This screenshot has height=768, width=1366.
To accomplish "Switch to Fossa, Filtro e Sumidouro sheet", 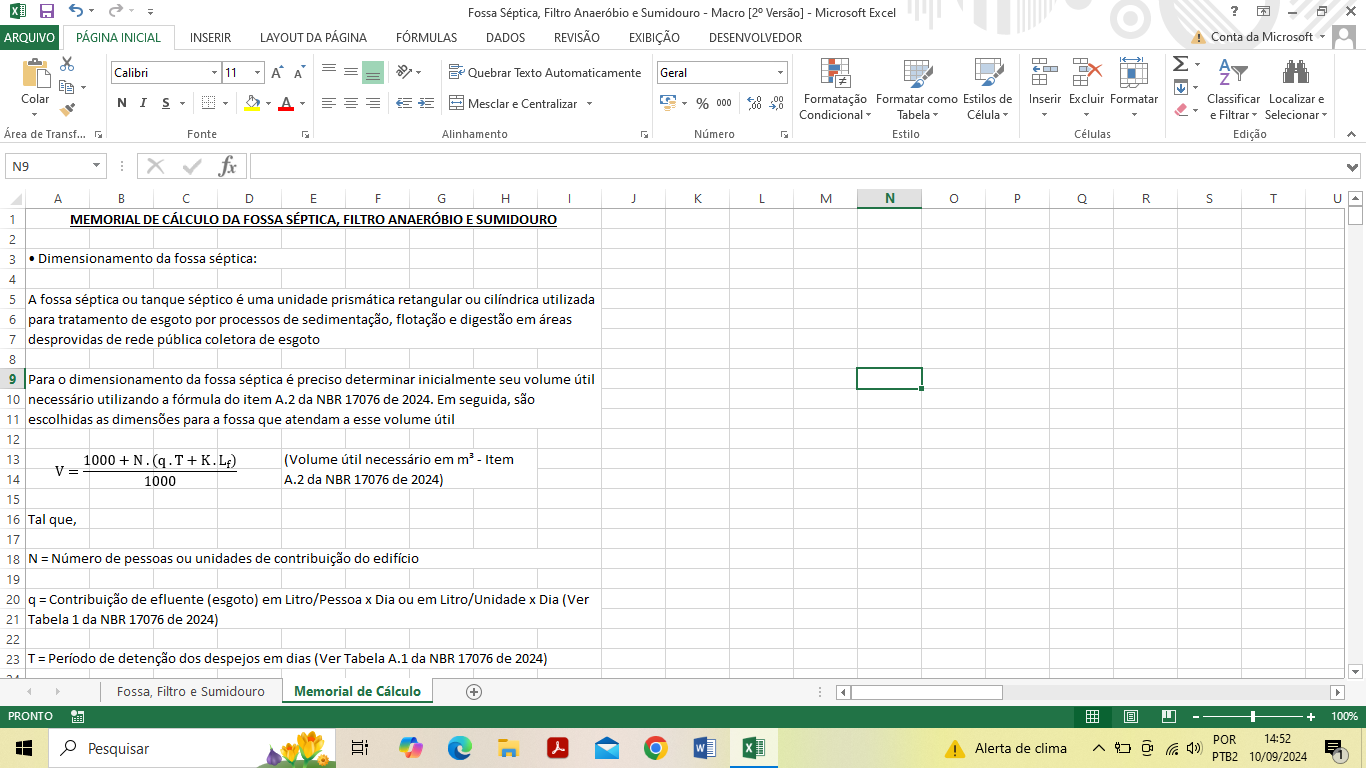I will pos(190,691).
